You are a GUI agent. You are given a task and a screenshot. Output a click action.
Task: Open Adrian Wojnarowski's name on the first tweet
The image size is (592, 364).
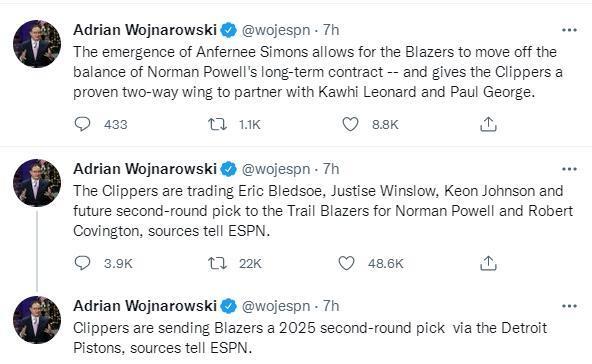pos(145,30)
